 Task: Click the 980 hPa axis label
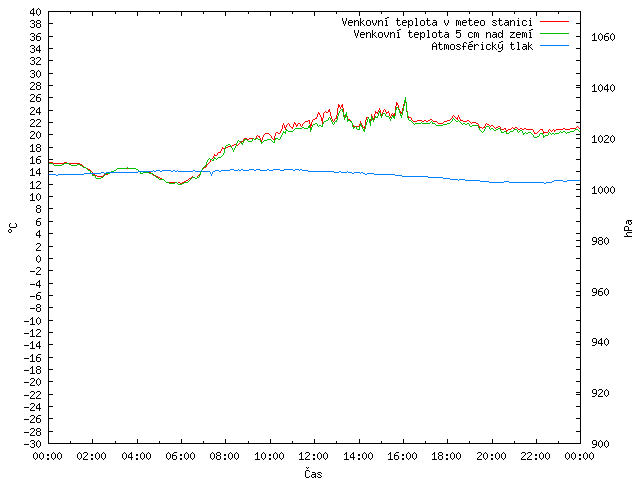coord(600,241)
